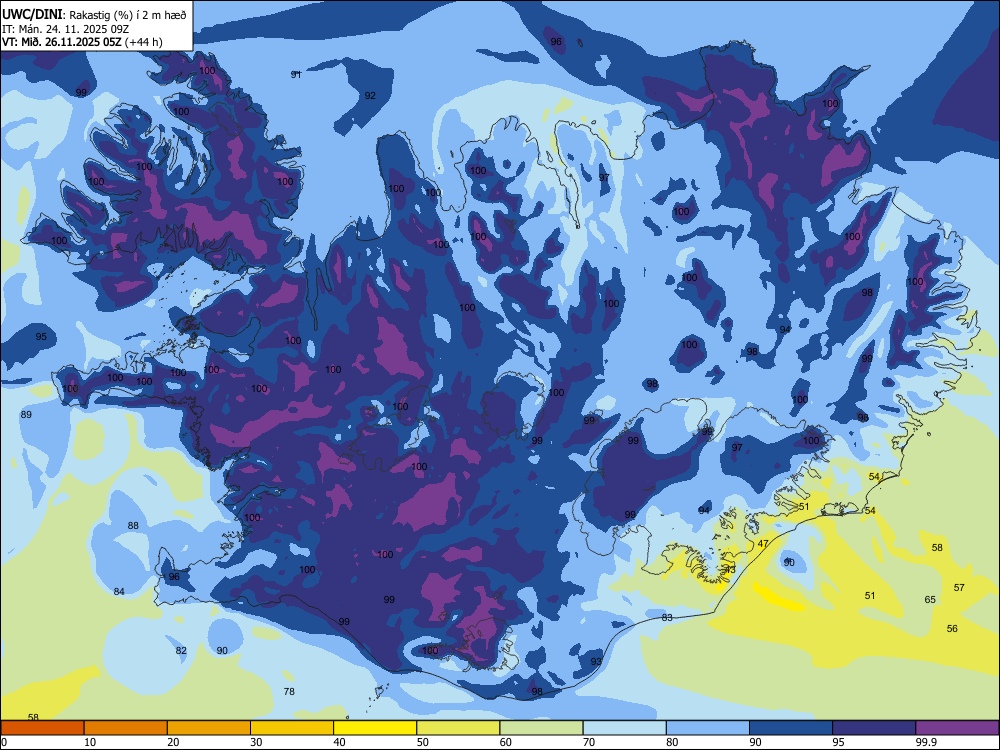Image resolution: width=1000 pixels, height=750 pixels.
Task: Click the '93' humidity value on the map
Action: 596,661
